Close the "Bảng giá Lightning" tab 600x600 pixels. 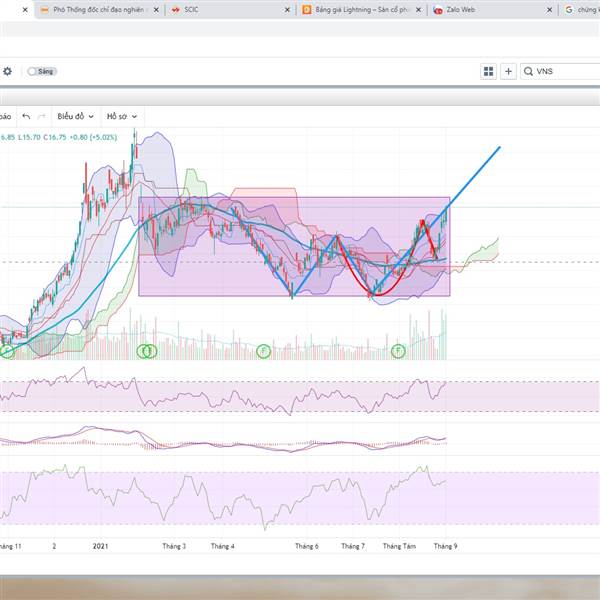point(419,10)
